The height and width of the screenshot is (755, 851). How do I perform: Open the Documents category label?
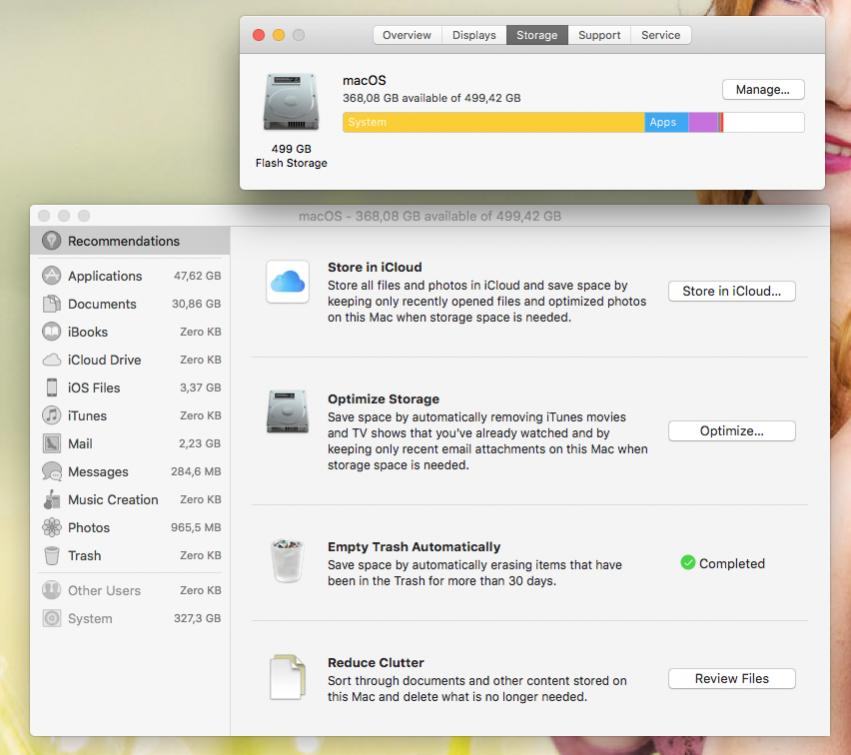click(102, 304)
